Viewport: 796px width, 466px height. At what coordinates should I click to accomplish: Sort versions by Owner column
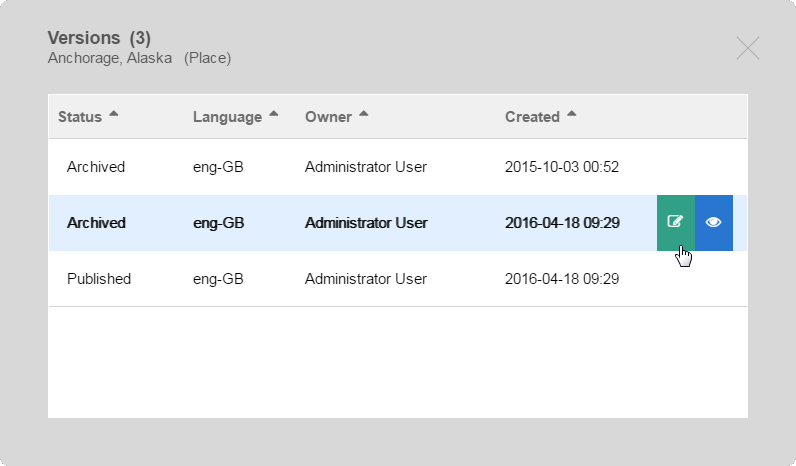coord(328,117)
